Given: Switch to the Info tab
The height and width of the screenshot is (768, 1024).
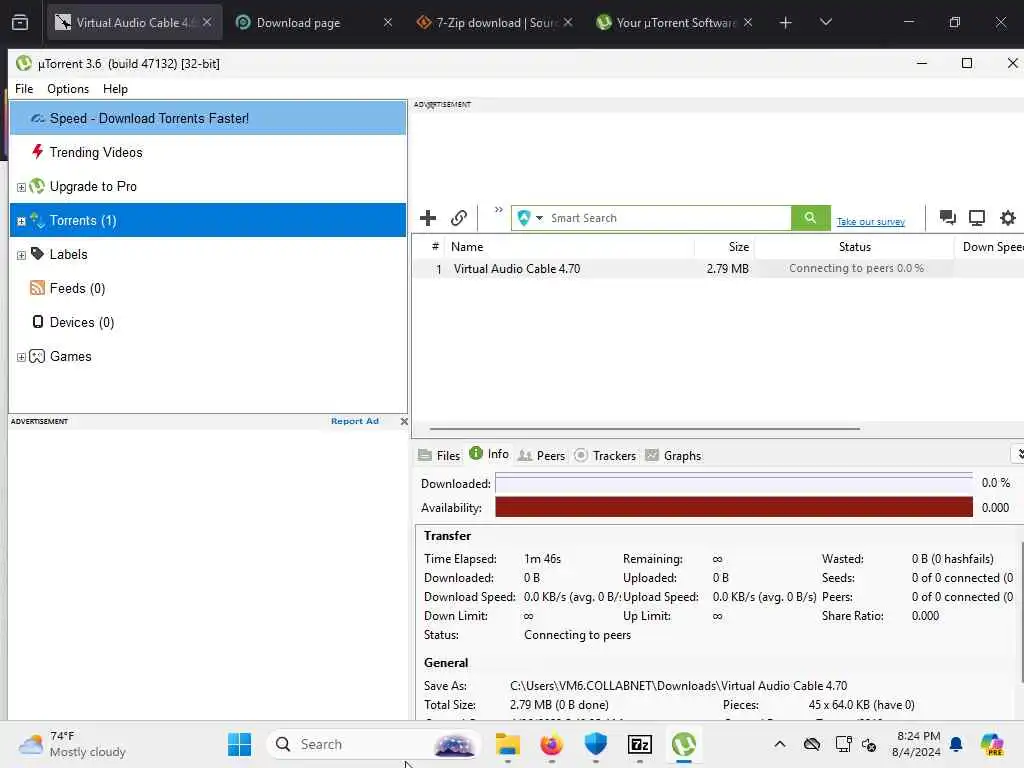Looking at the screenshot, I should (x=489, y=454).
